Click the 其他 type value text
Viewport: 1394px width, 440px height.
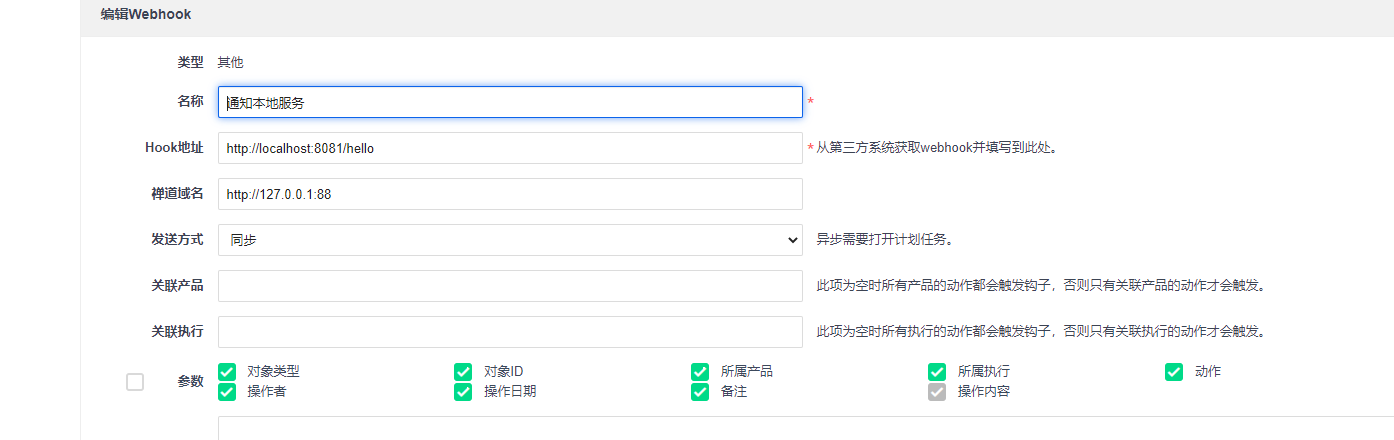(231, 62)
